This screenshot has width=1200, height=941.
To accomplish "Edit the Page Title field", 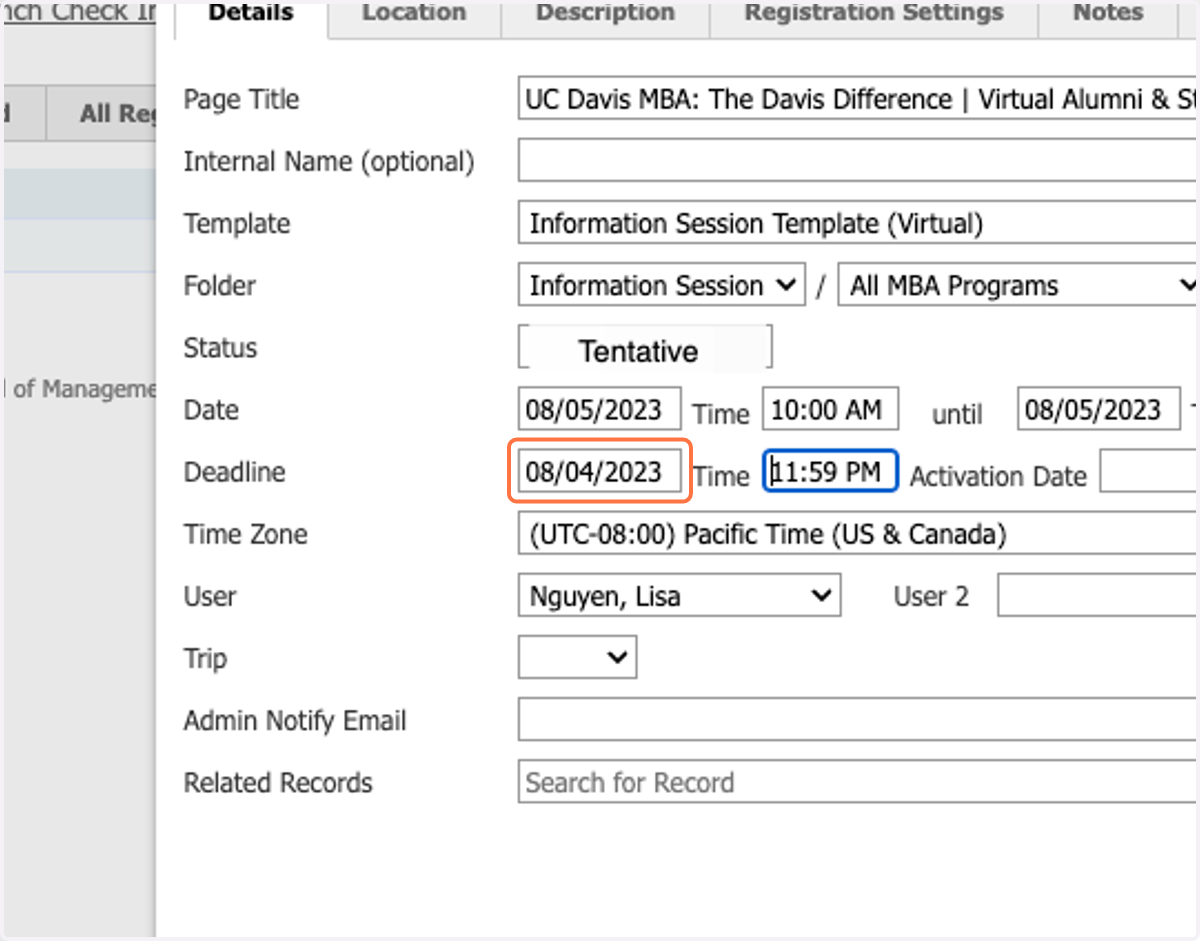I will point(858,99).
